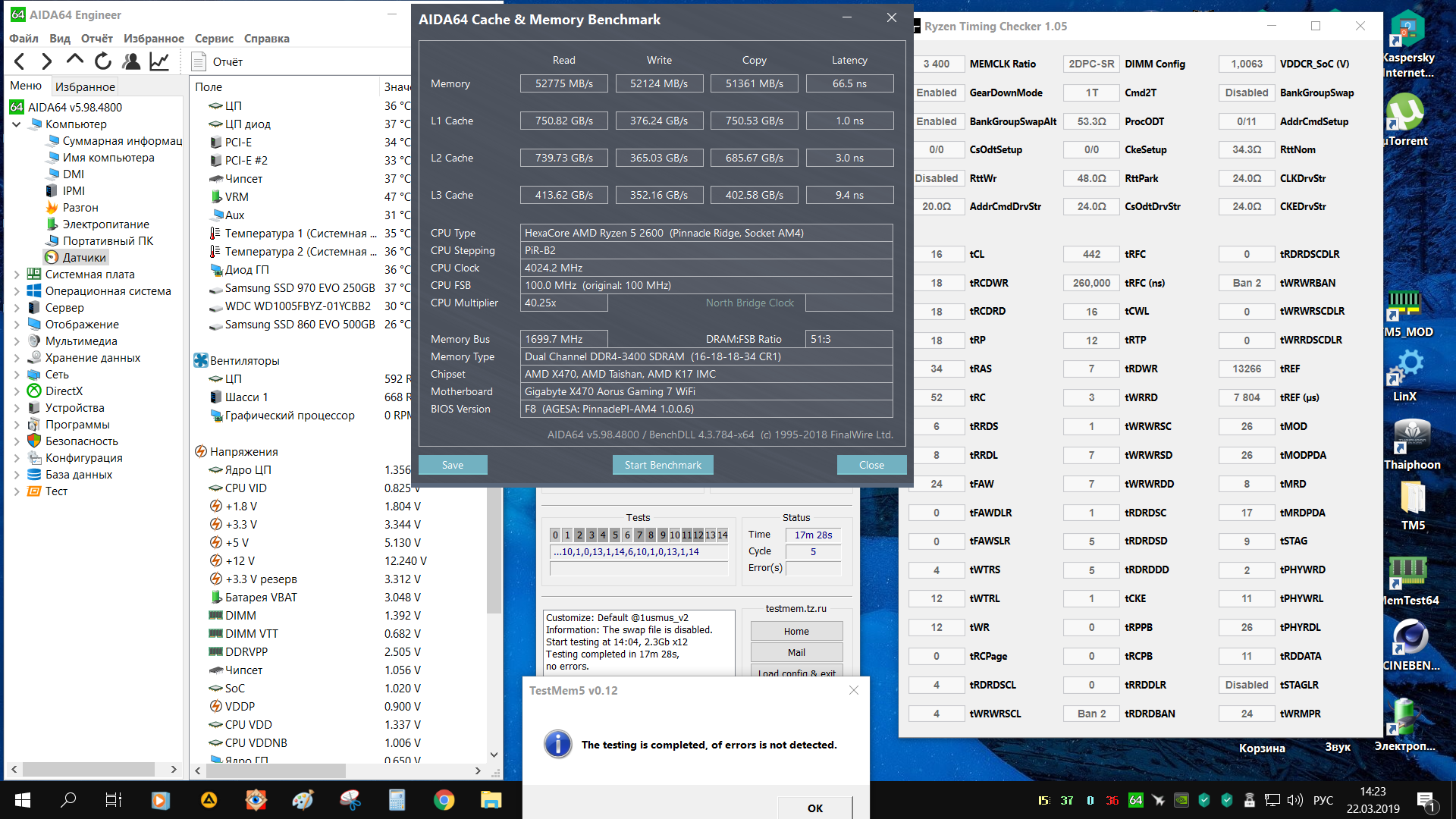Click the AIDA64 refresh icon

coord(103,61)
